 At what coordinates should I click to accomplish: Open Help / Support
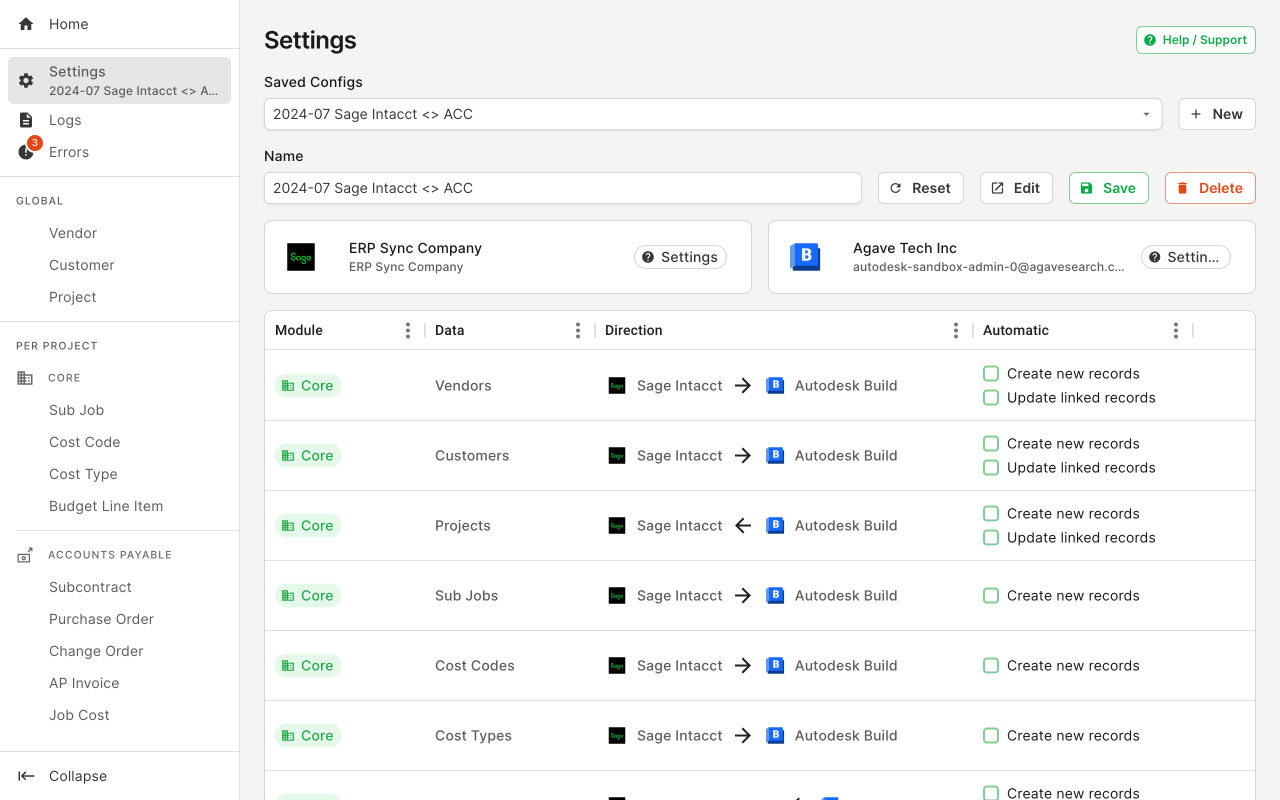(x=1196, y=40)
